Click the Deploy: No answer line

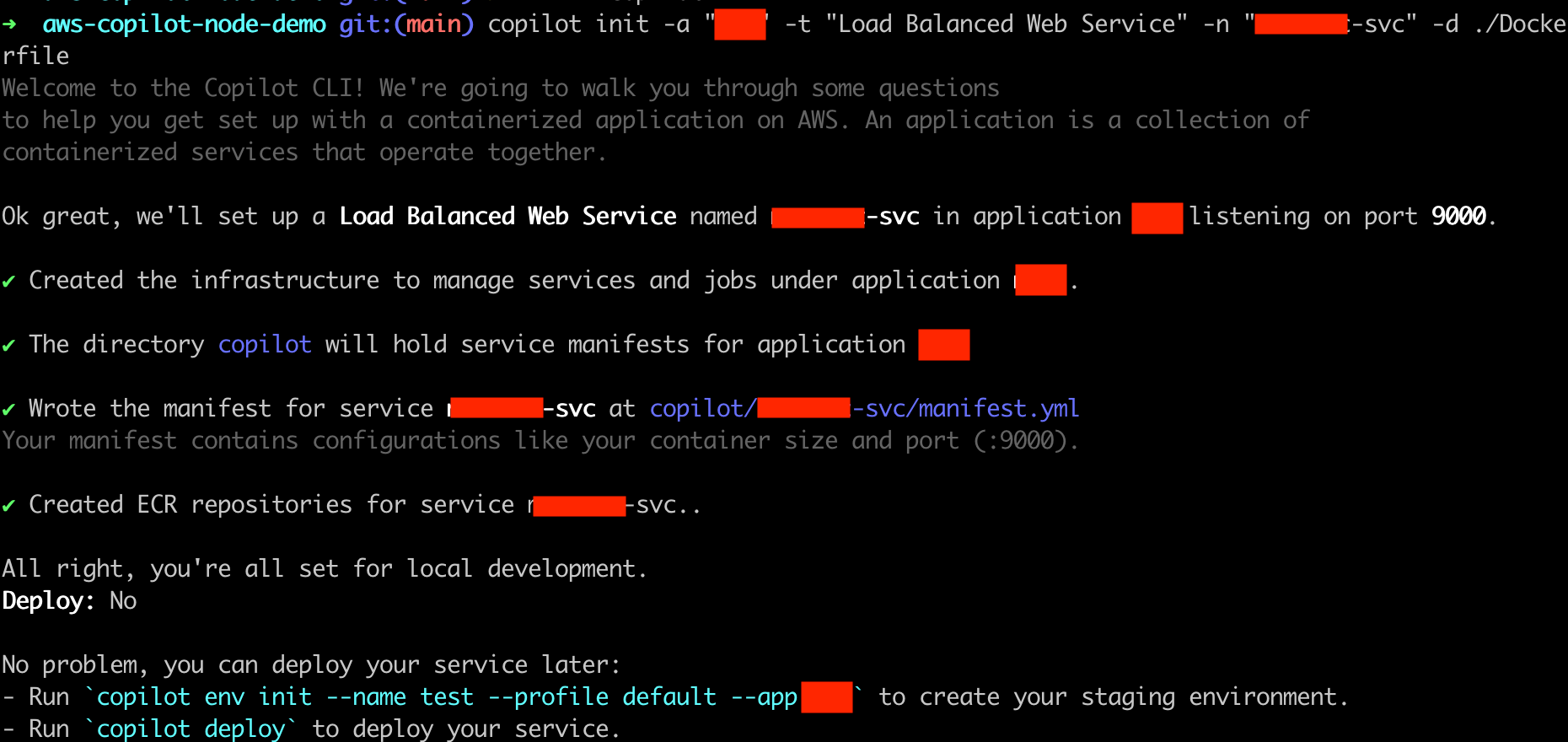(x=69, y=601)
